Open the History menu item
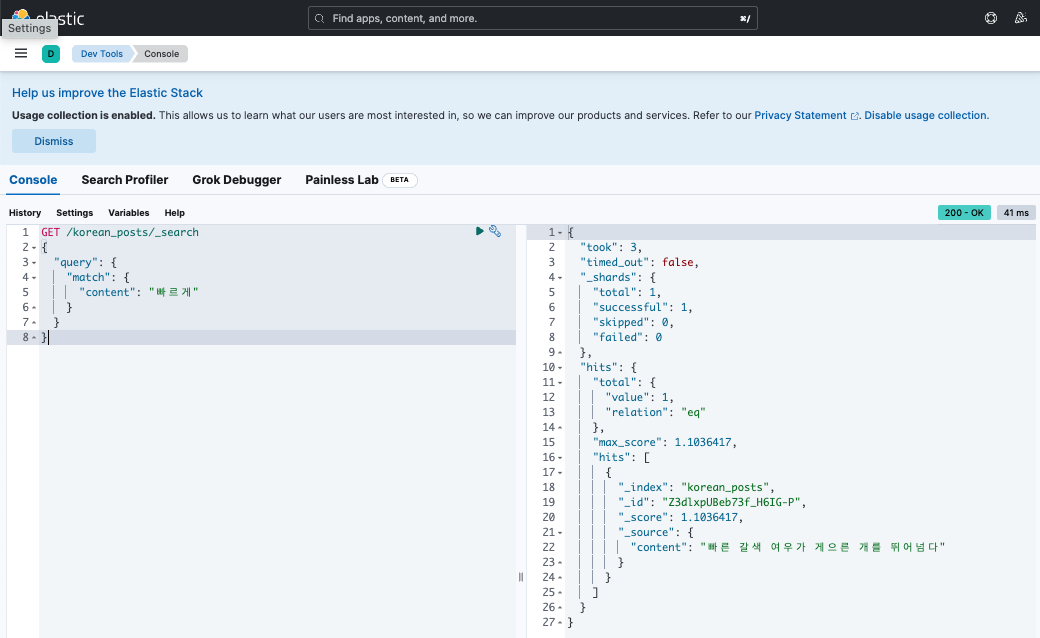 (25, 213)
